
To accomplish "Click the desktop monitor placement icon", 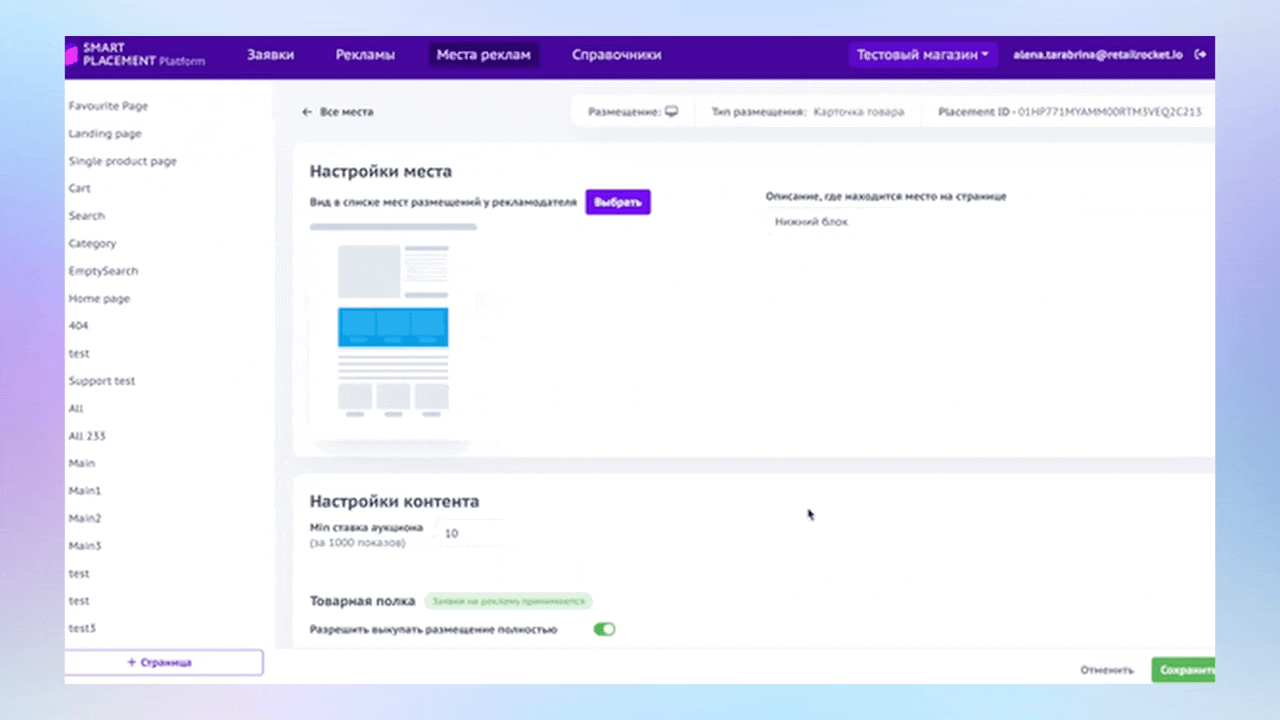I will coord(672,112).
